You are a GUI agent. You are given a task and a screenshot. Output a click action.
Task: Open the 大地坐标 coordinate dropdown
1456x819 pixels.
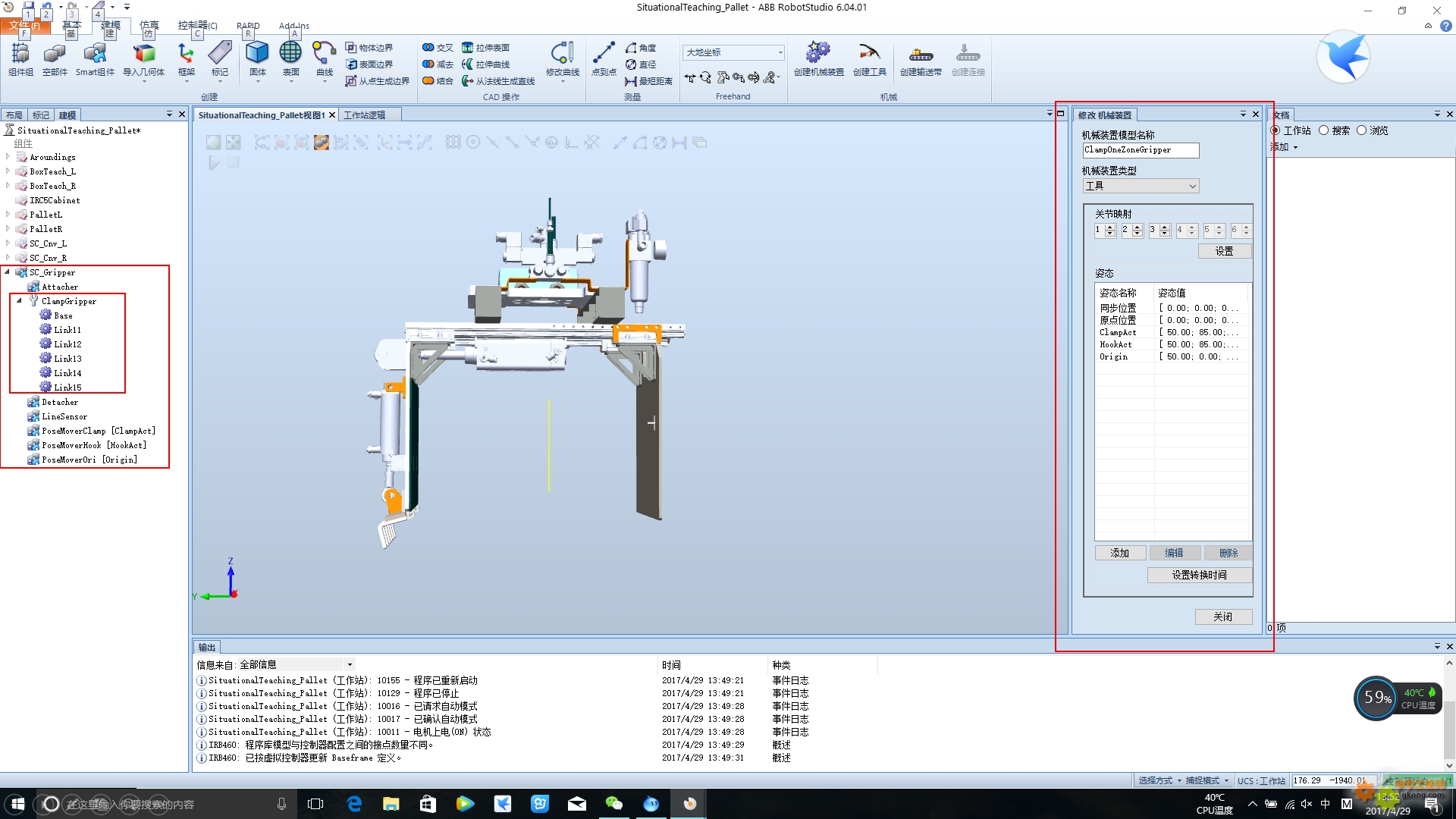733,52
